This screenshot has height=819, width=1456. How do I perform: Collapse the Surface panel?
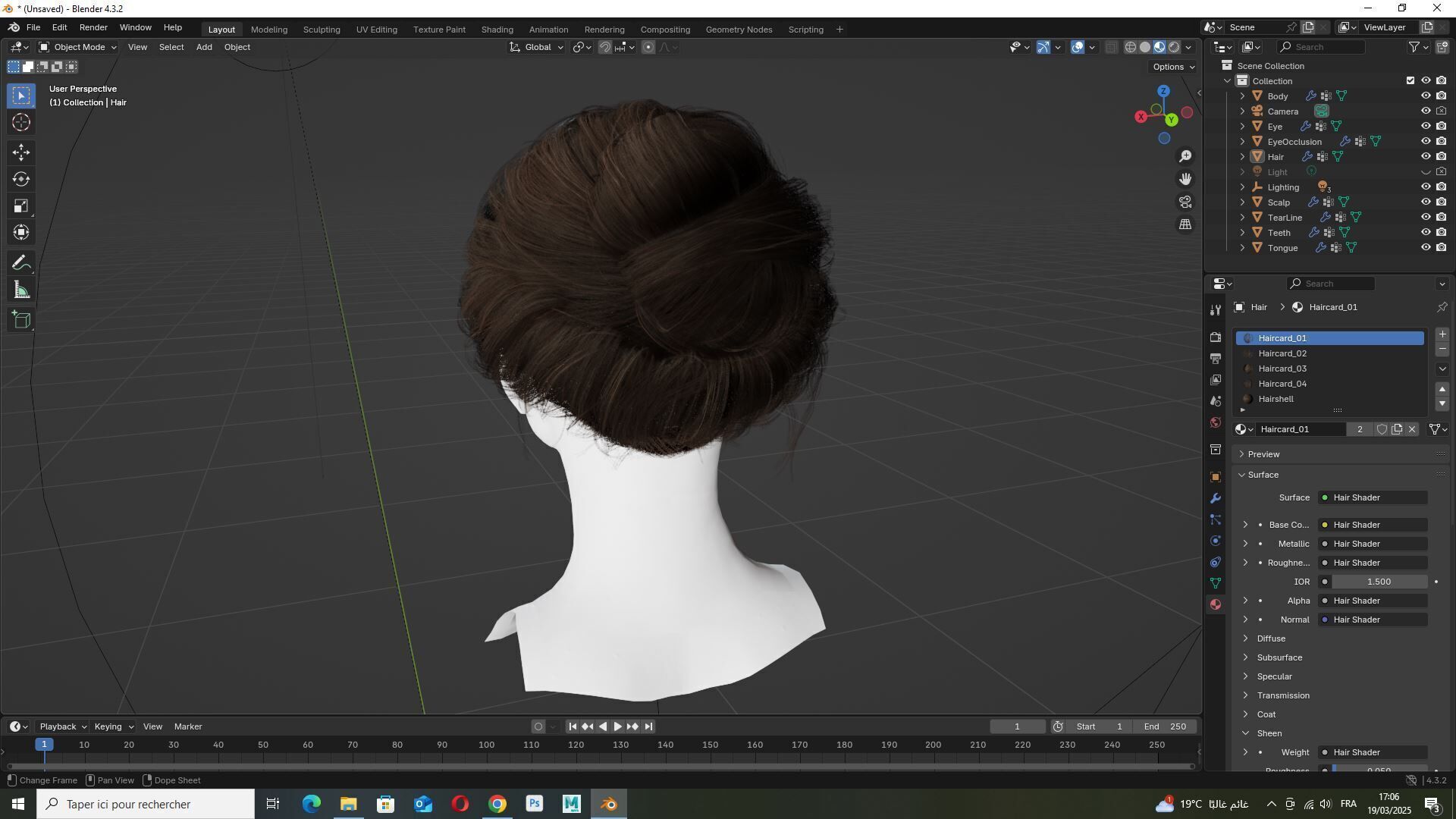pos(1263,475)
